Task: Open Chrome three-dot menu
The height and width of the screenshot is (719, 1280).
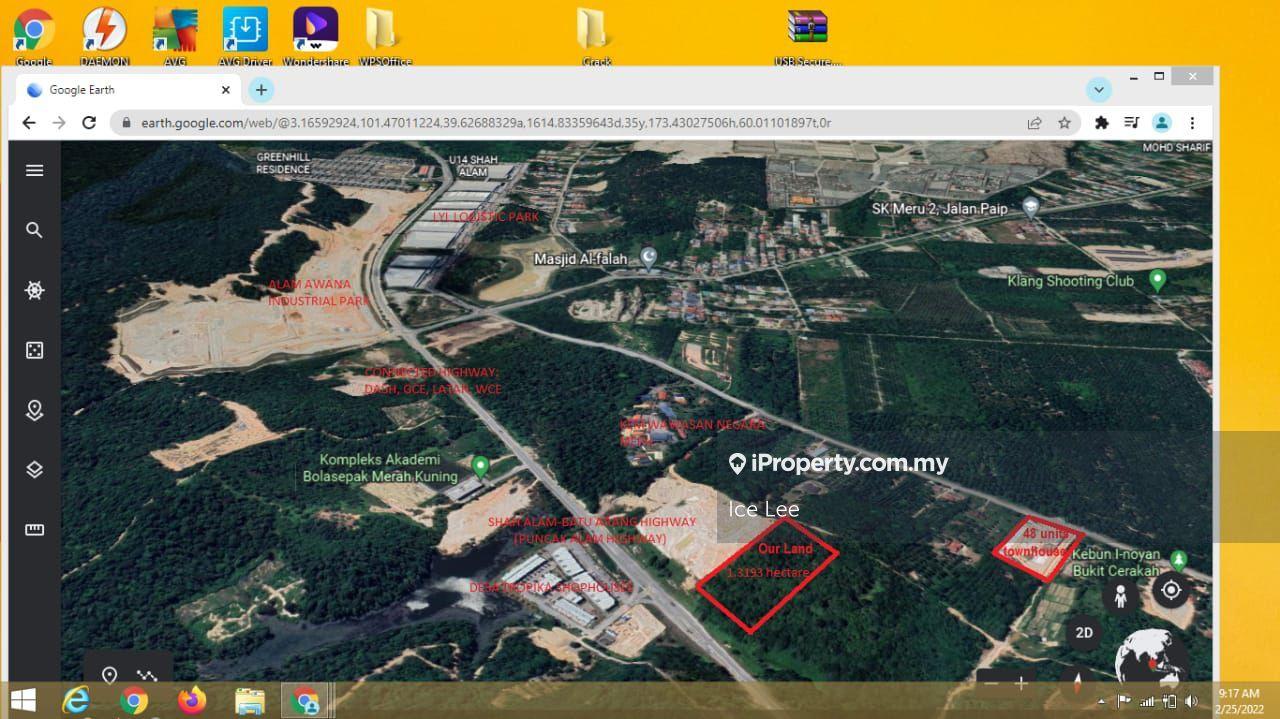Action: coord(1192,123)
